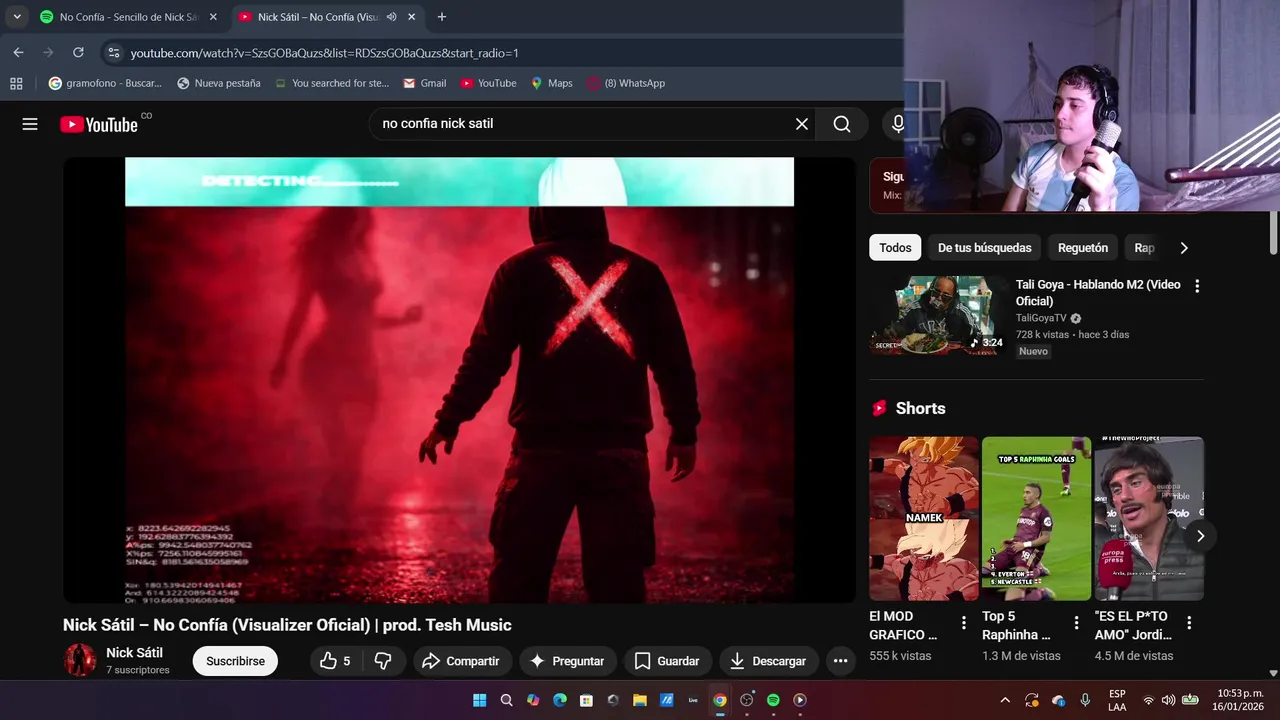Viewport: 1280px width, 720px height.
Task: Launch Spotify from the taskbar
Action: point(773,700)
